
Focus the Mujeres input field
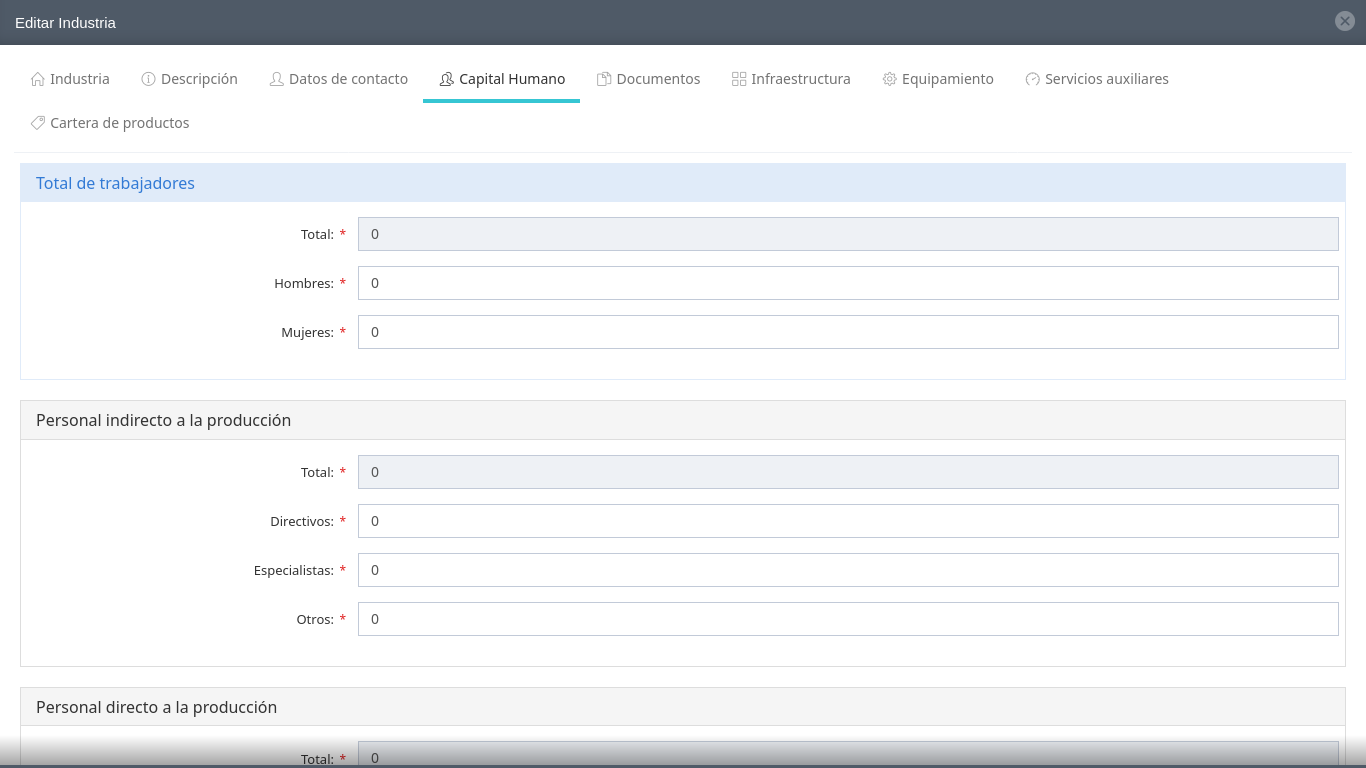pos(847,332)
